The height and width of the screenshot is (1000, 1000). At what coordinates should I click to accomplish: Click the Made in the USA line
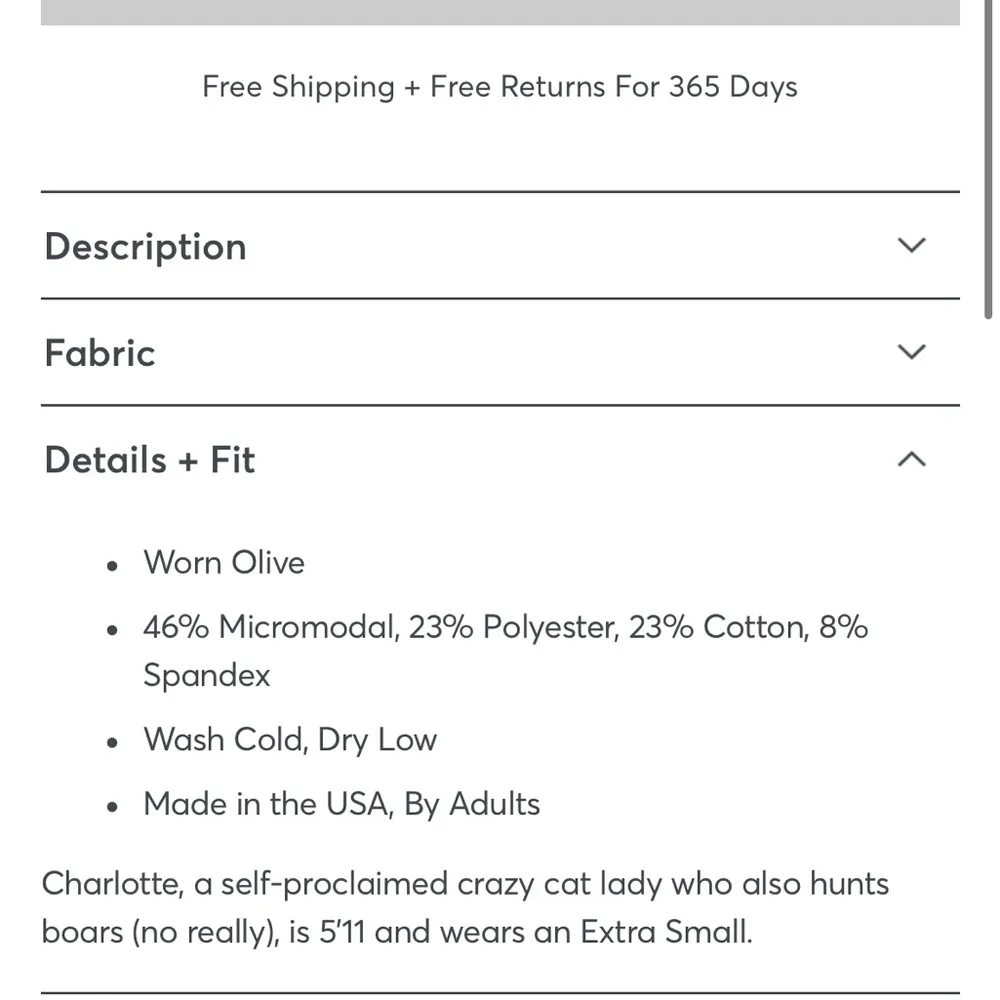pyautogui.click(x=341, y=804)
